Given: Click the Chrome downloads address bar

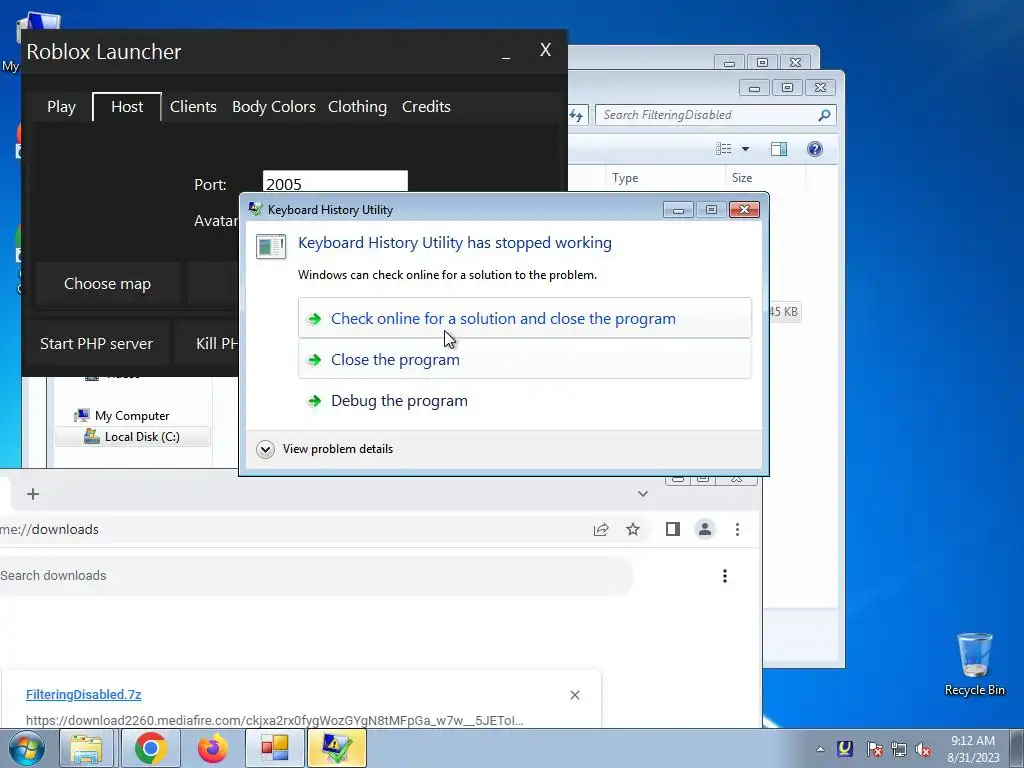Looking at the screenshot, I should pos(287,529).
